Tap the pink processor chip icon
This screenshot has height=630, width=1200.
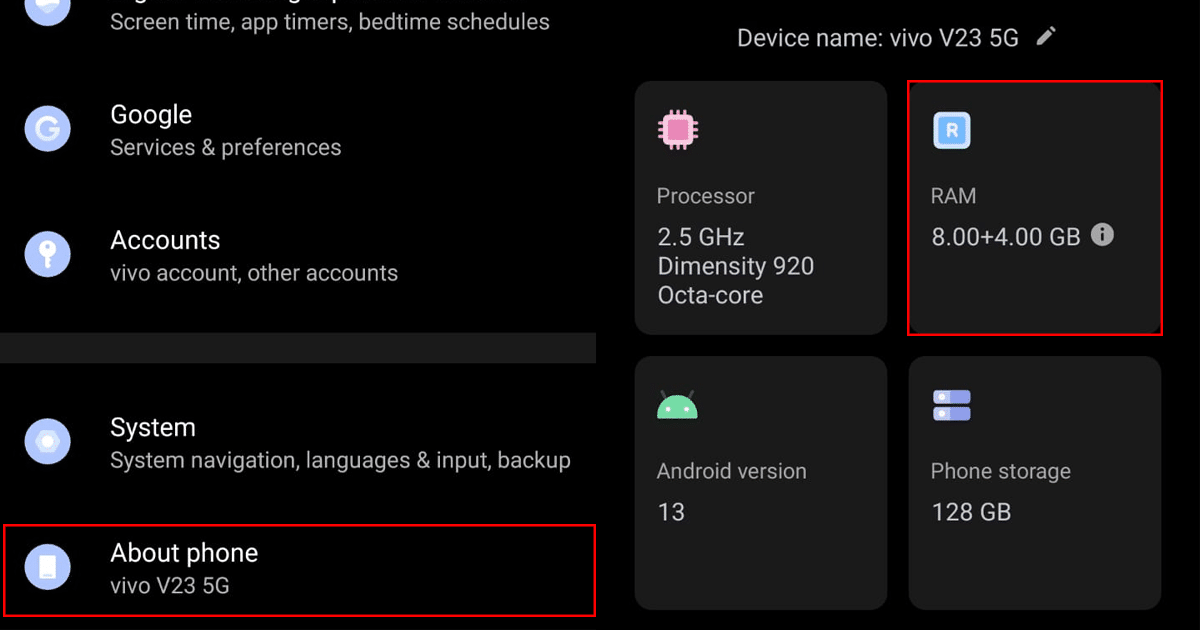678,129
